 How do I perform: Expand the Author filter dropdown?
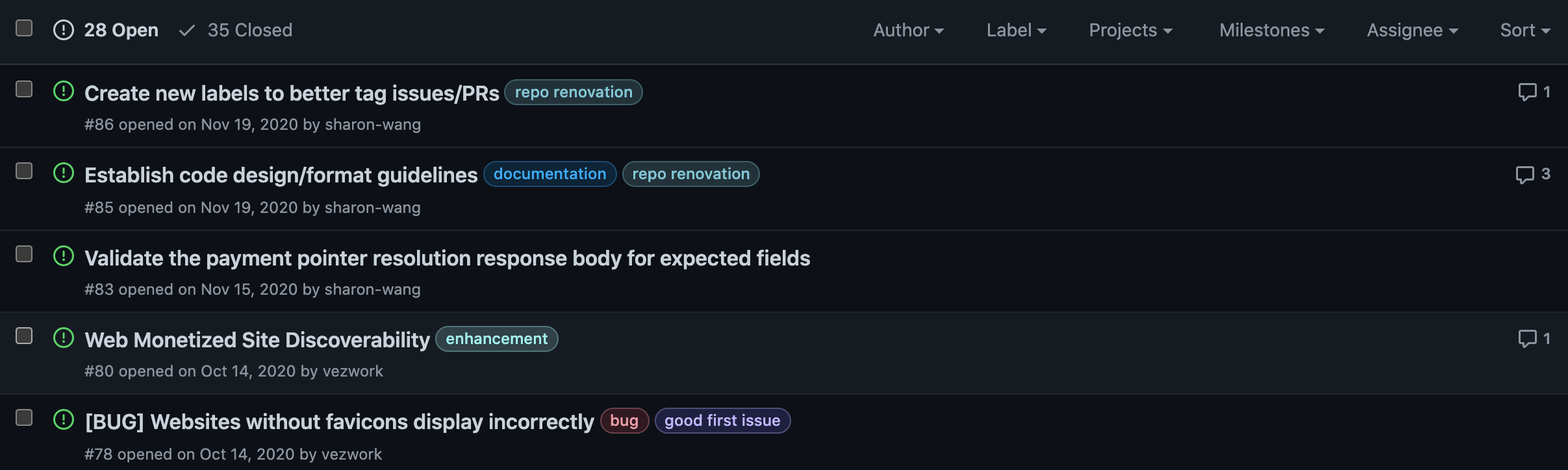(x=909, y=31)
